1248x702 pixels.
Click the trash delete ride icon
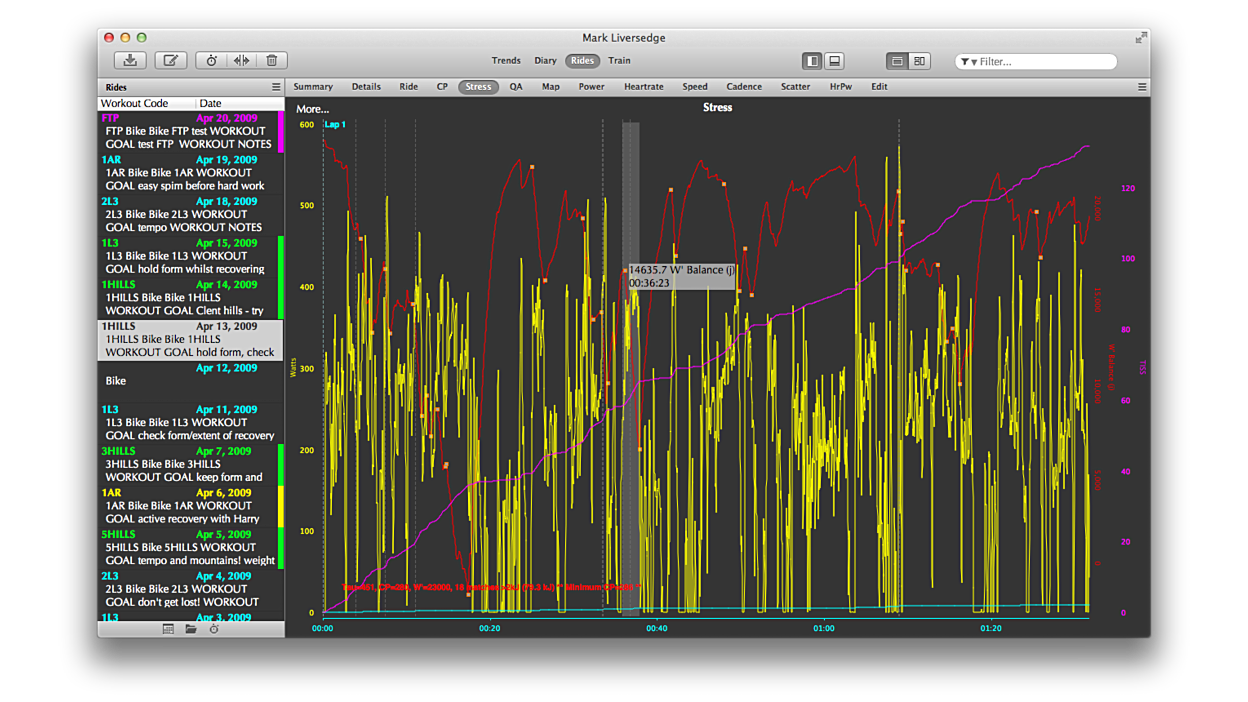tap(271, 61)
